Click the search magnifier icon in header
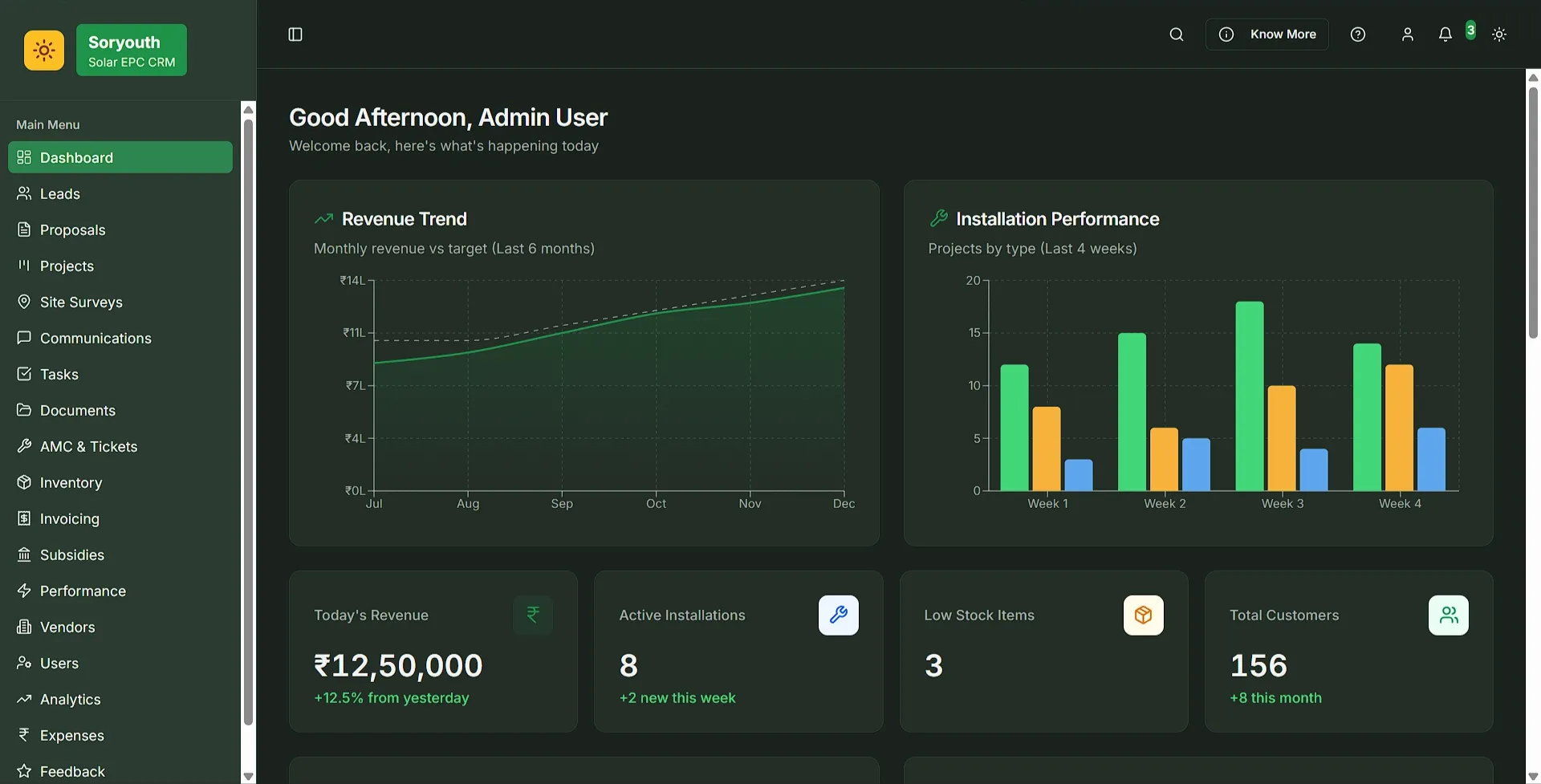This screenshot has height=784, width=1541. pos(1176,35)
